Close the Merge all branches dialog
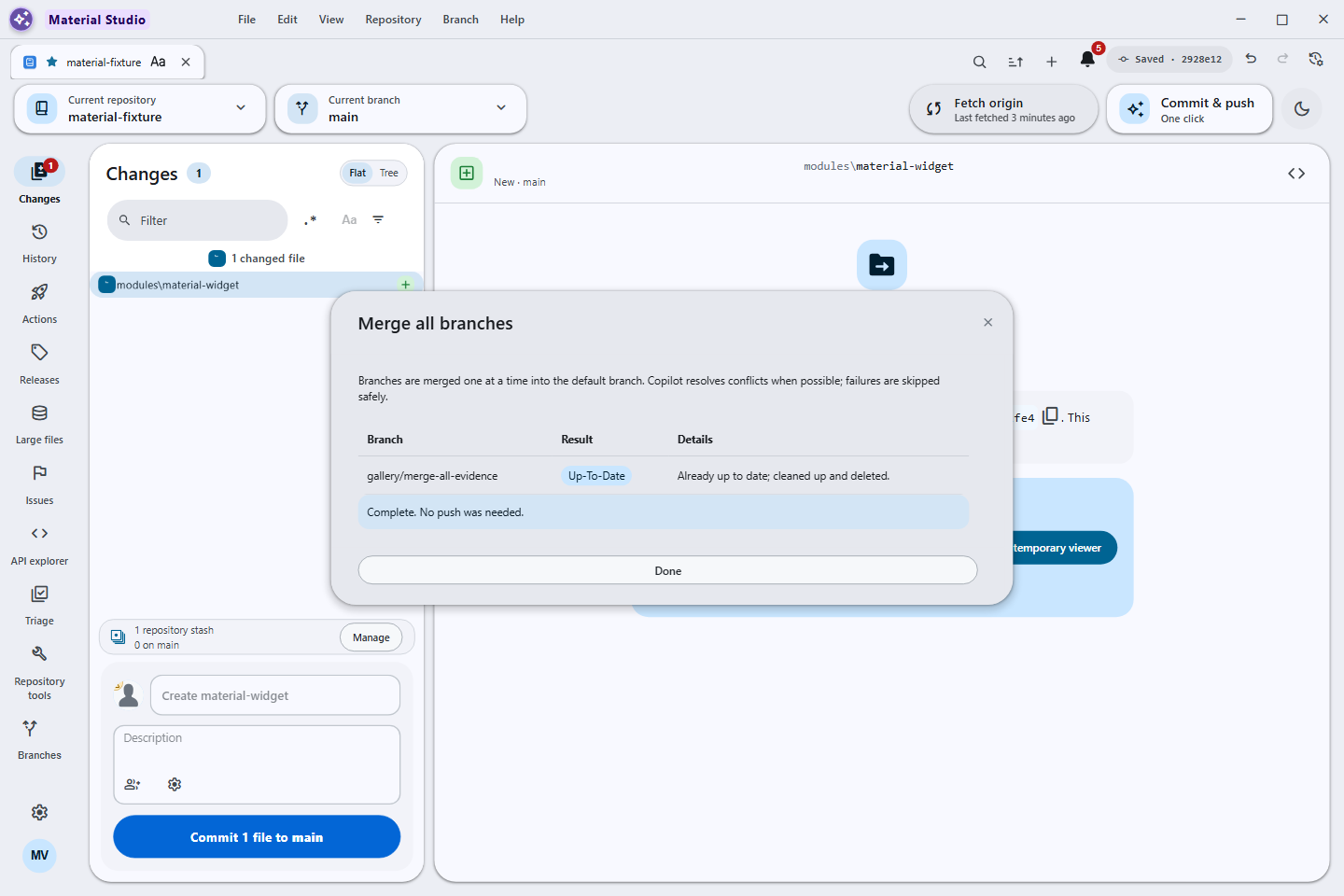Viewport: 1344px width, 896px height. 987,322
